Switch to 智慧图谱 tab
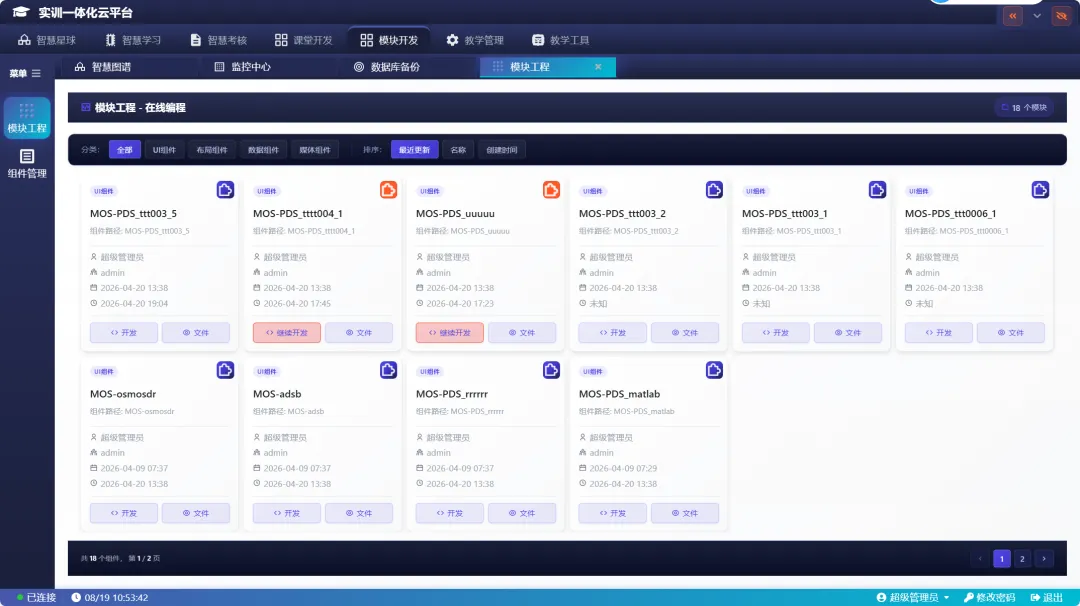1080x606 pixels. point(103,67)
